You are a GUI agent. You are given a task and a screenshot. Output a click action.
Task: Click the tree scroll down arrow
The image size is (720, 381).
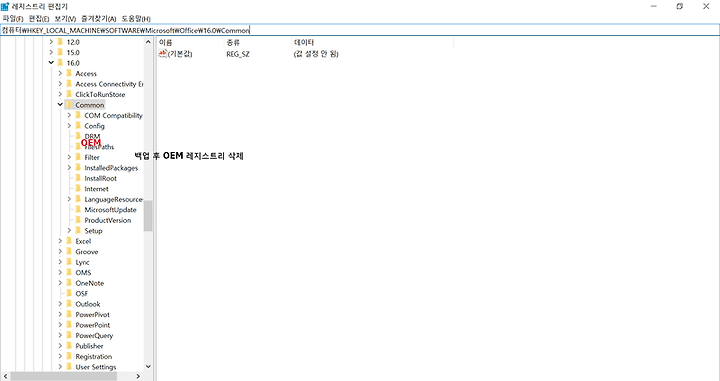coord(148,366)
